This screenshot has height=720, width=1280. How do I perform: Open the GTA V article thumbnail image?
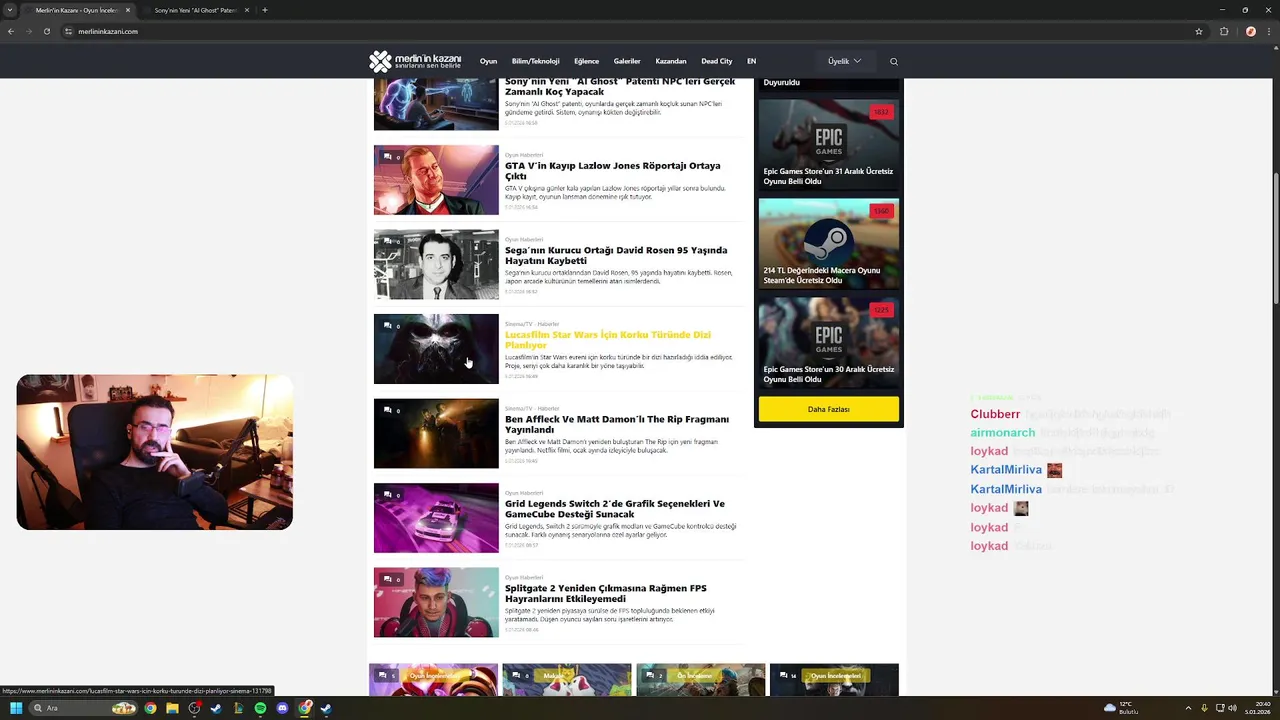point(436,180)
